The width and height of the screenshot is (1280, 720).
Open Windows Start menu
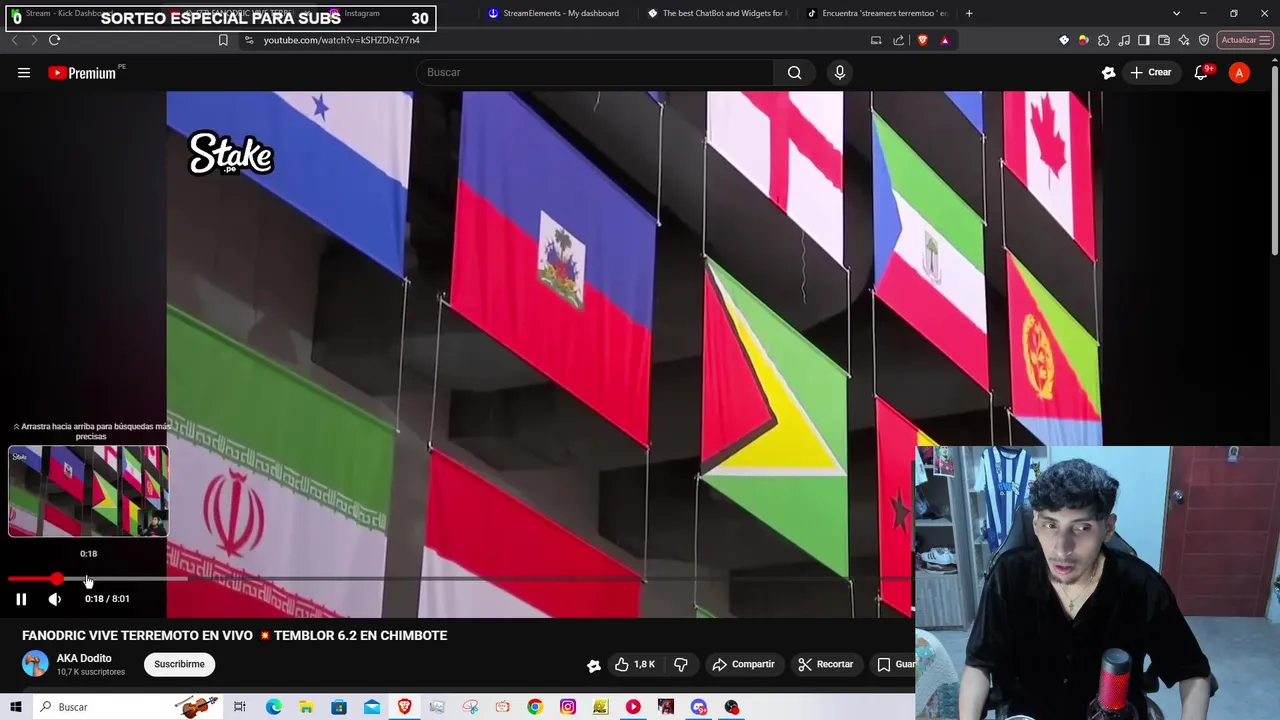[x=16, y=707]
